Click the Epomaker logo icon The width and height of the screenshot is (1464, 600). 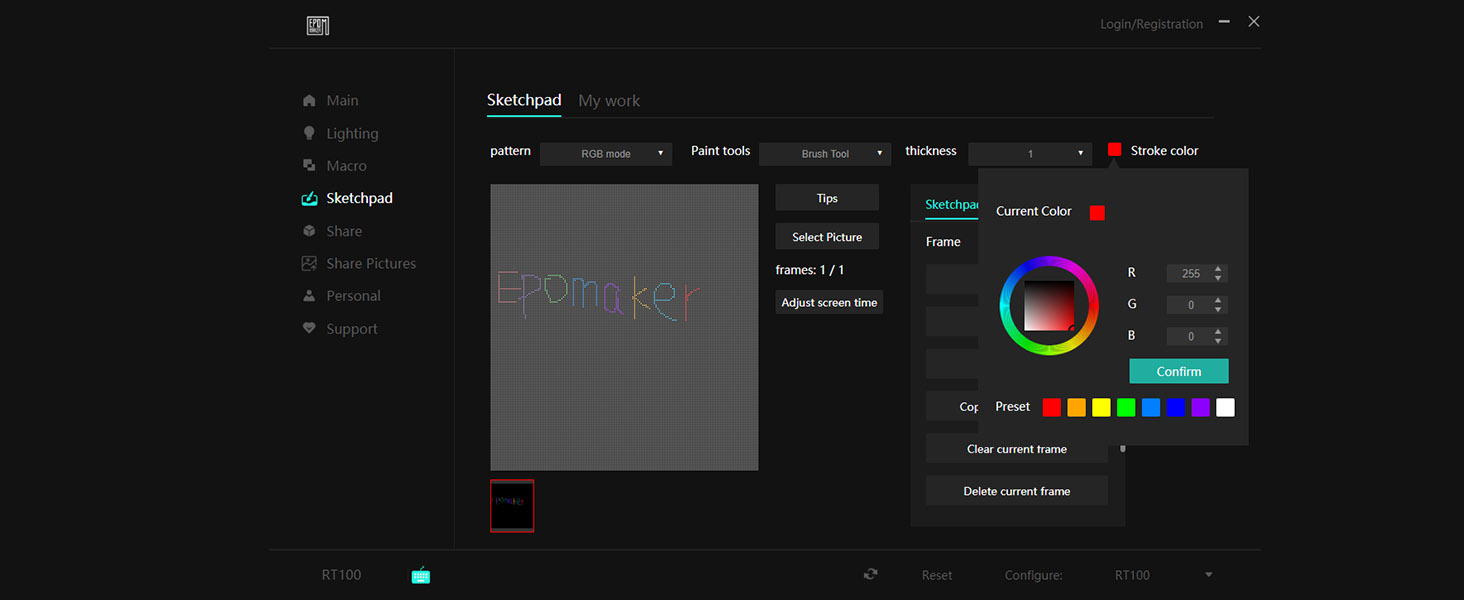pyautogui.click(x=318, y=26)
